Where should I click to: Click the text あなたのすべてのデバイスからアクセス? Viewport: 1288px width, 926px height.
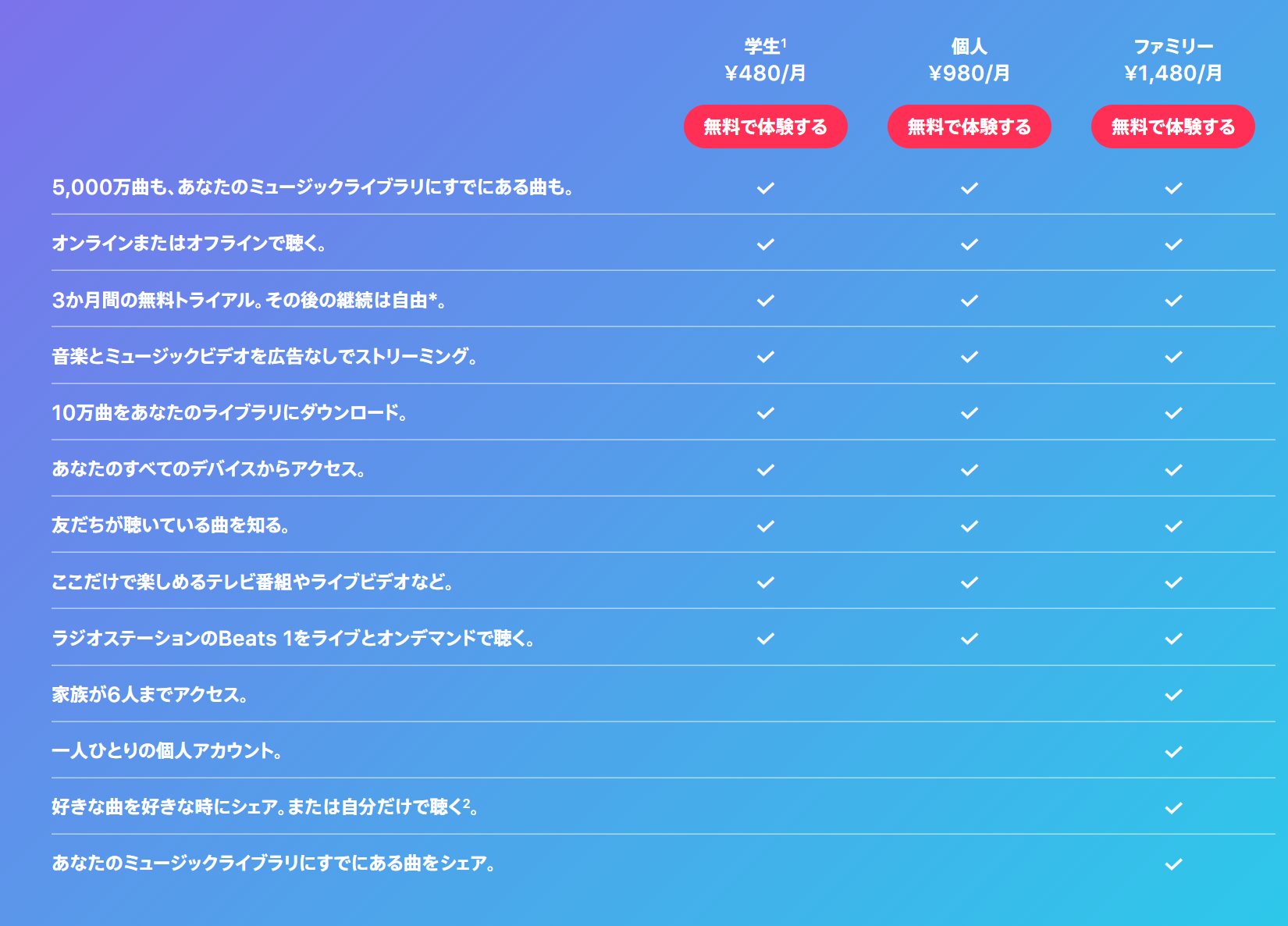click(x=208, y=469)
